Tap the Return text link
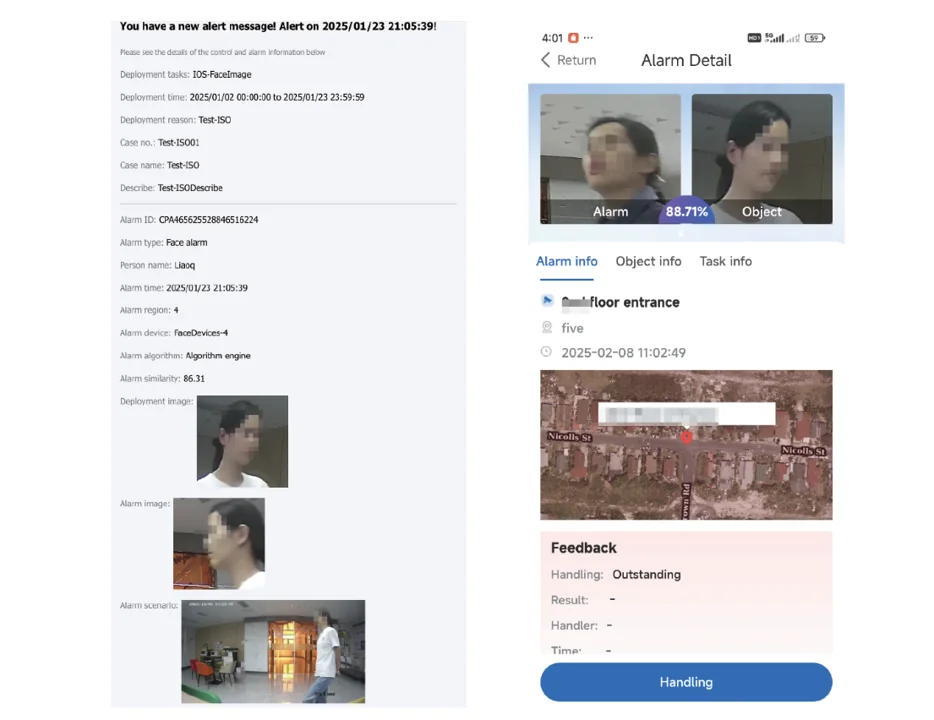This screenshot has height=720, width=934. (576, 60)
